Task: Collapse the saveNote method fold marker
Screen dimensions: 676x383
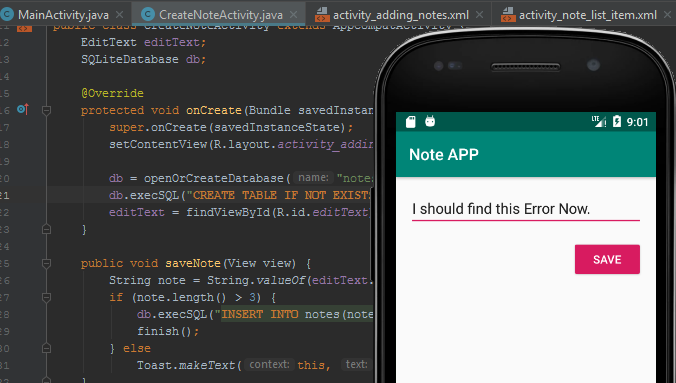Action: [x=47, y=263]
